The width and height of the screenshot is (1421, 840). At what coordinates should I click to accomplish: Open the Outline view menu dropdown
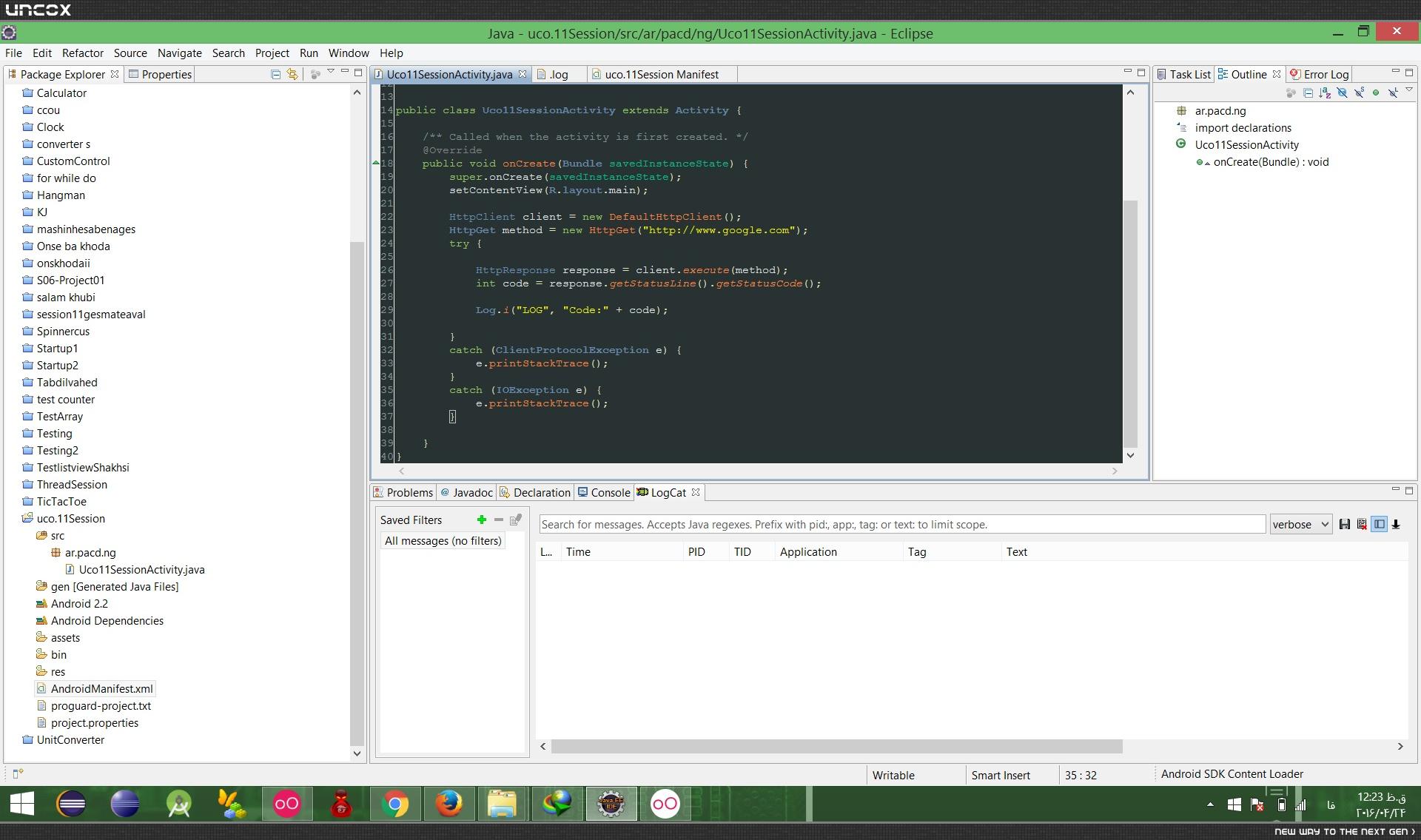pos(1408,90)
